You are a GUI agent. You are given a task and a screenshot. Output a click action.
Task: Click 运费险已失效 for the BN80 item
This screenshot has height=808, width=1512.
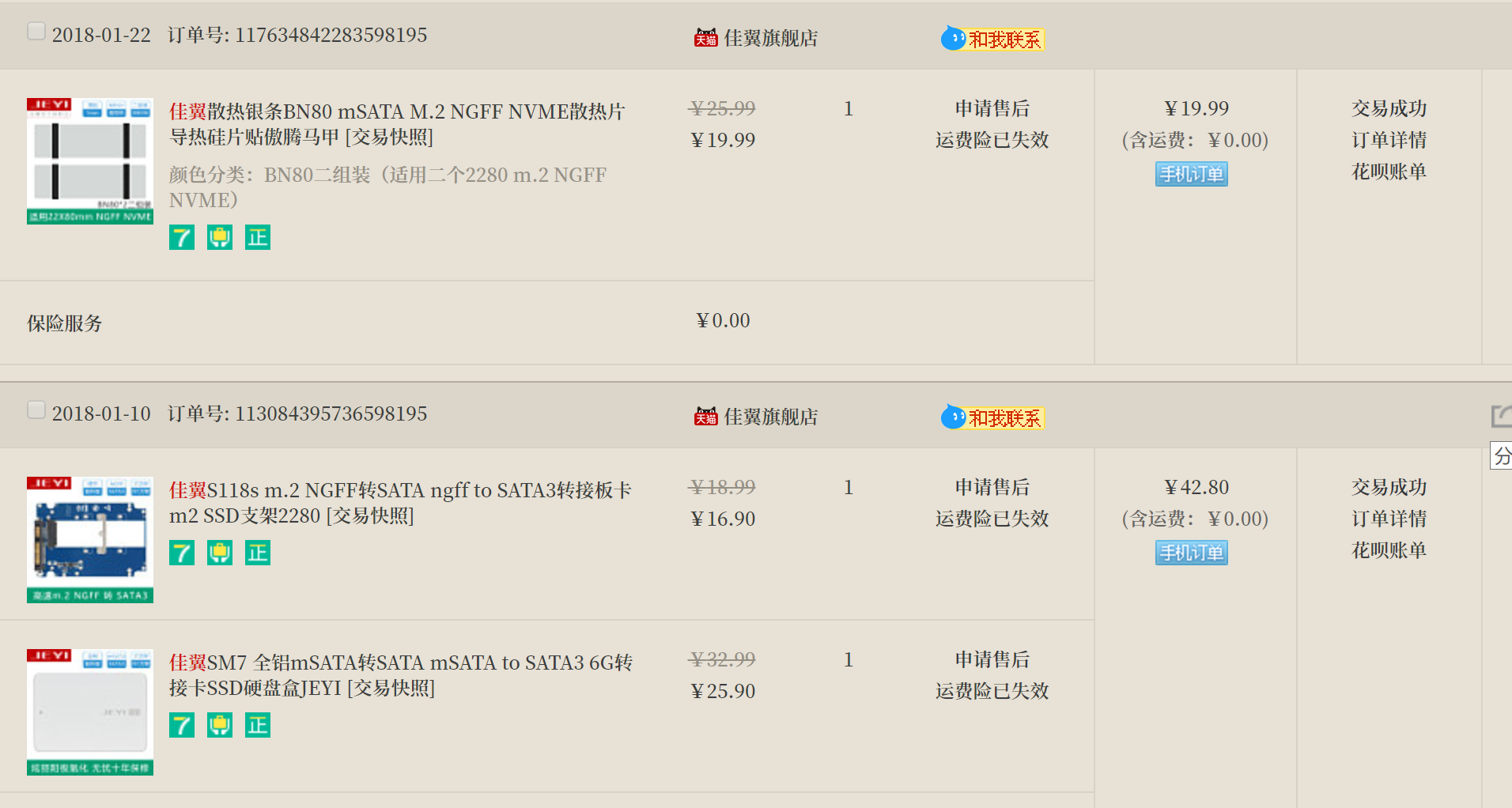point(992,140)
